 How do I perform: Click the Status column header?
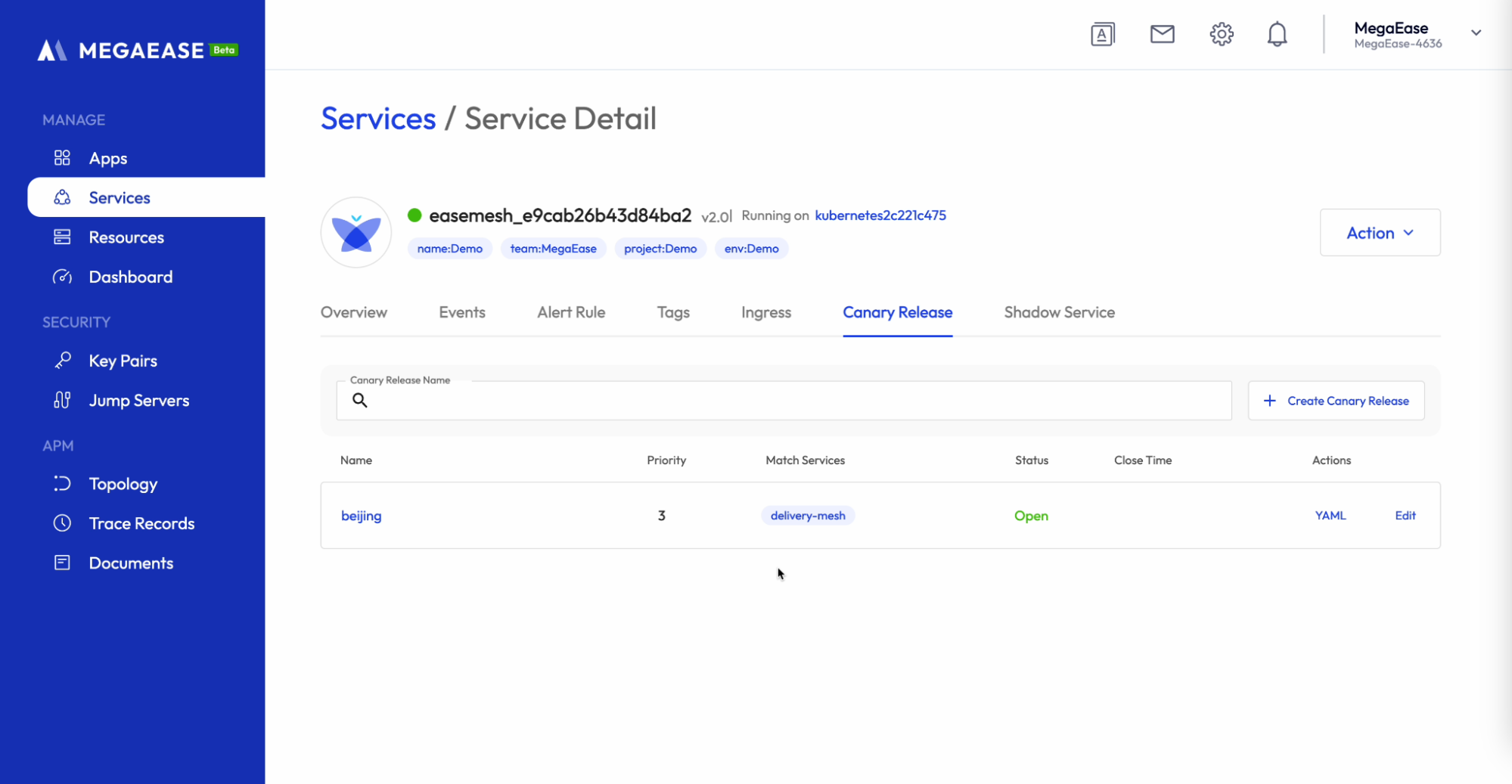click(1031, 460)
